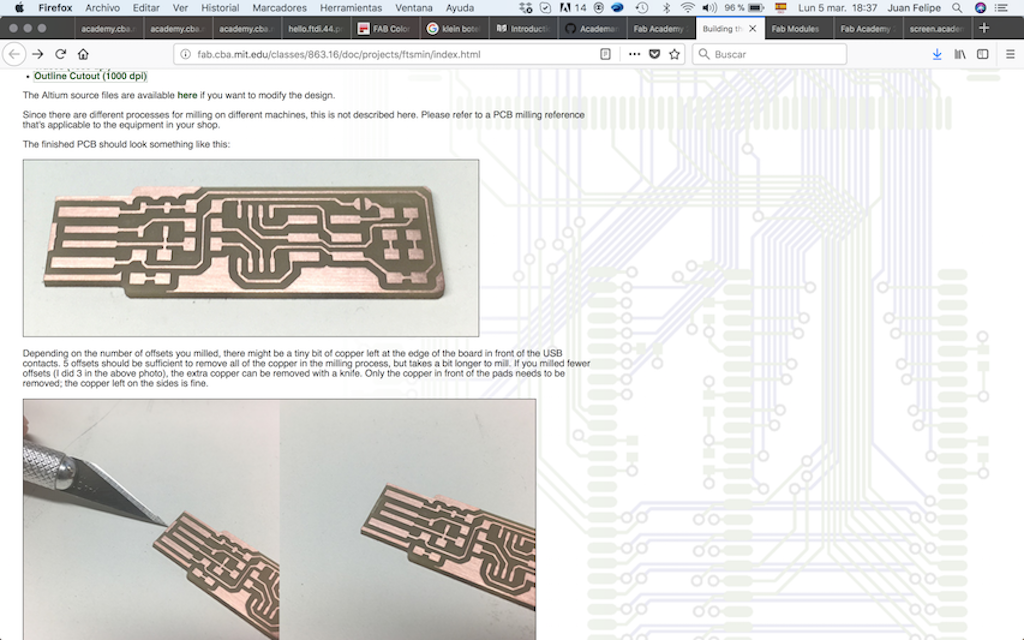Open Adobe menu bar icon showing 14
Image resolution: width=1024 pixels, height=640 pixels.
click(x=573, y=8)
